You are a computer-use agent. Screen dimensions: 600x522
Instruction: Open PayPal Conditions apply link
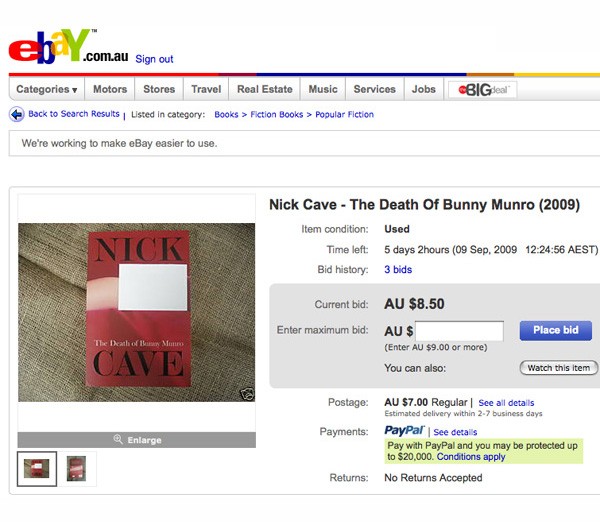tap(471, 457)
